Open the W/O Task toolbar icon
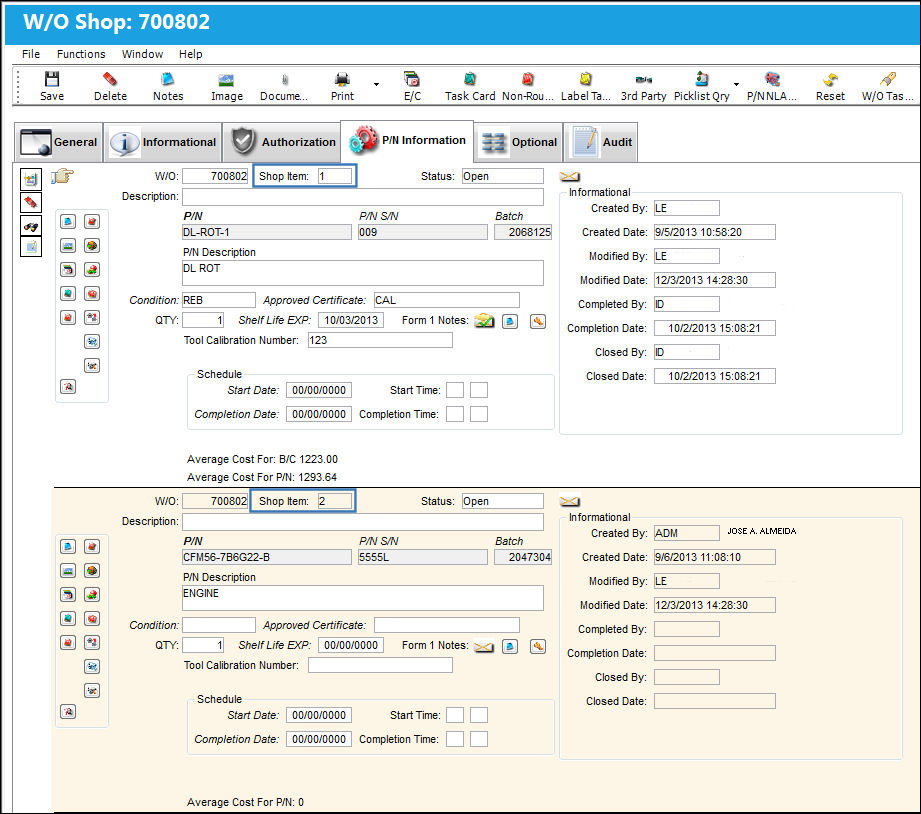The height and width of the screenshot is (814, 921). coord(888,79)
